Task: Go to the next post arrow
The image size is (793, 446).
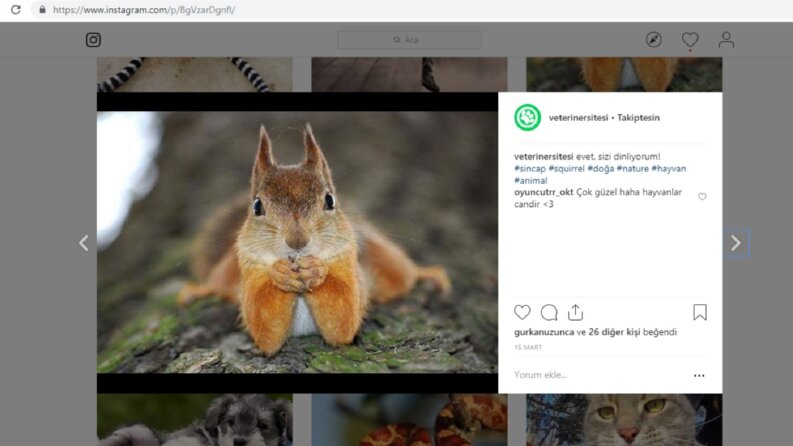Action: coord(736,243)
